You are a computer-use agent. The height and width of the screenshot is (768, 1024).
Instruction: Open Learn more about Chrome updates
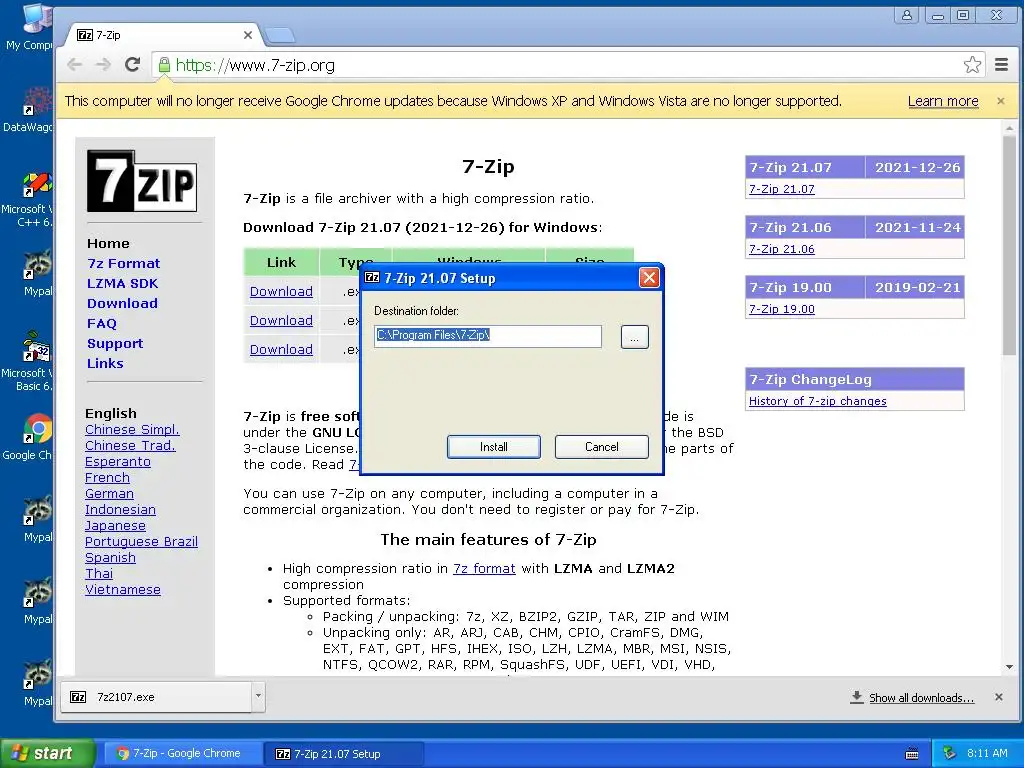[x=943, y=101]
